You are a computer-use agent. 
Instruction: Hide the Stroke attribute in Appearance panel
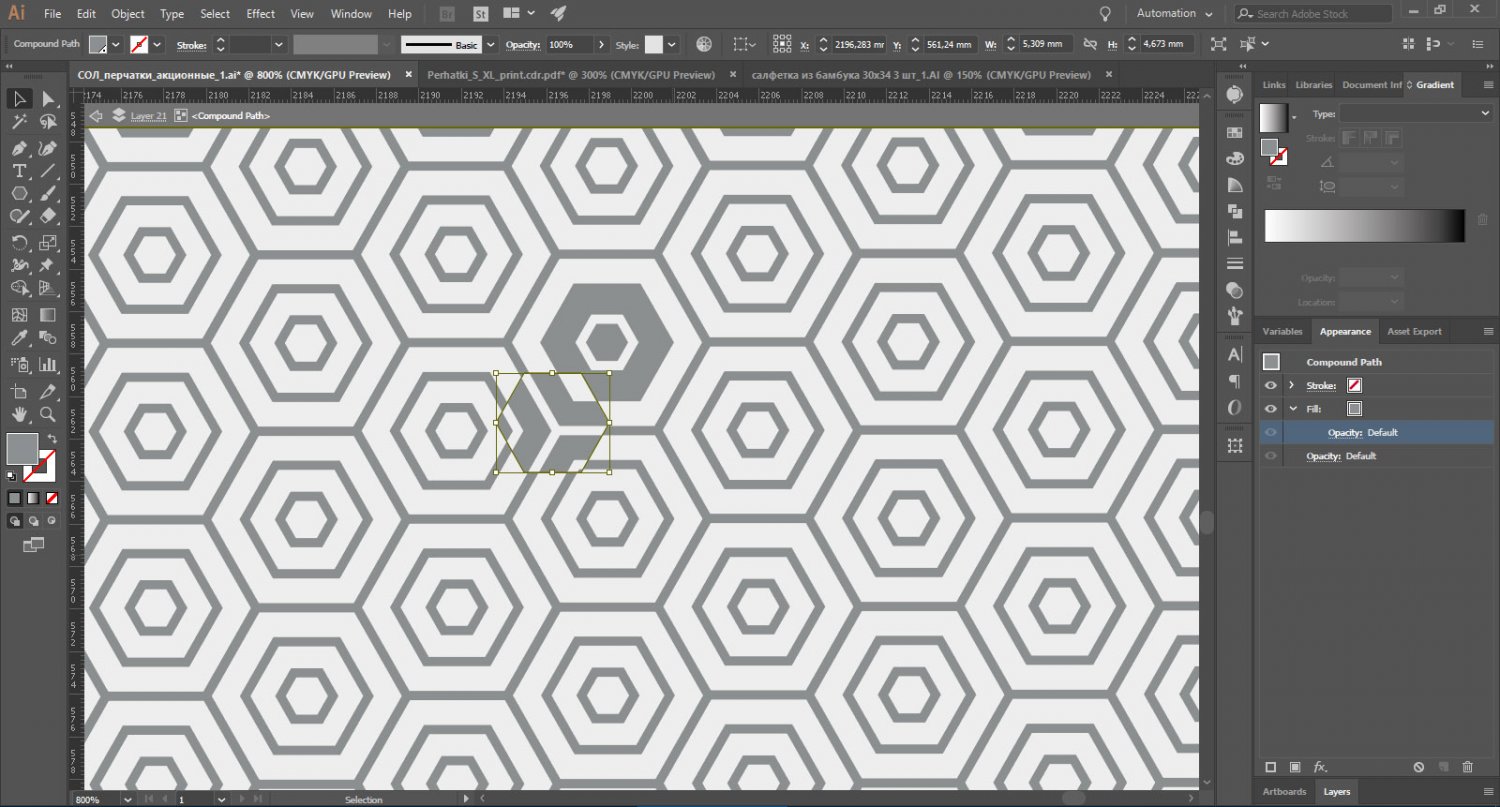pyautogui.click(x=1271, y=385)
